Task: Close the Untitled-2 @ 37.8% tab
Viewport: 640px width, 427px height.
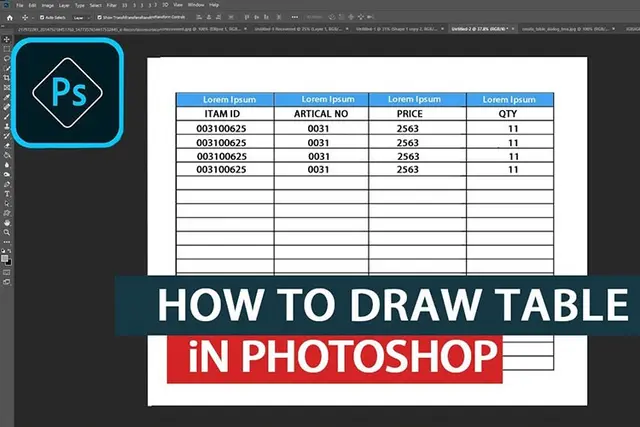Action: 513,29
